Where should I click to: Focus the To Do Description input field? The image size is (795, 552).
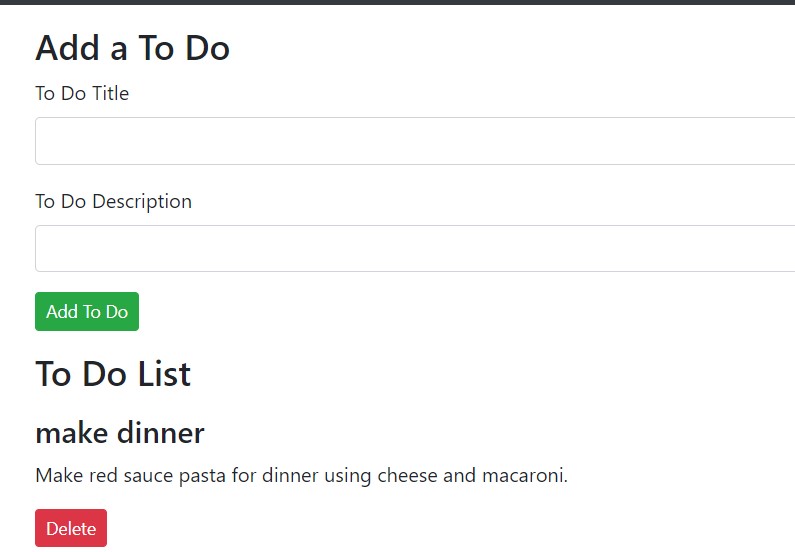click(415, 248)
